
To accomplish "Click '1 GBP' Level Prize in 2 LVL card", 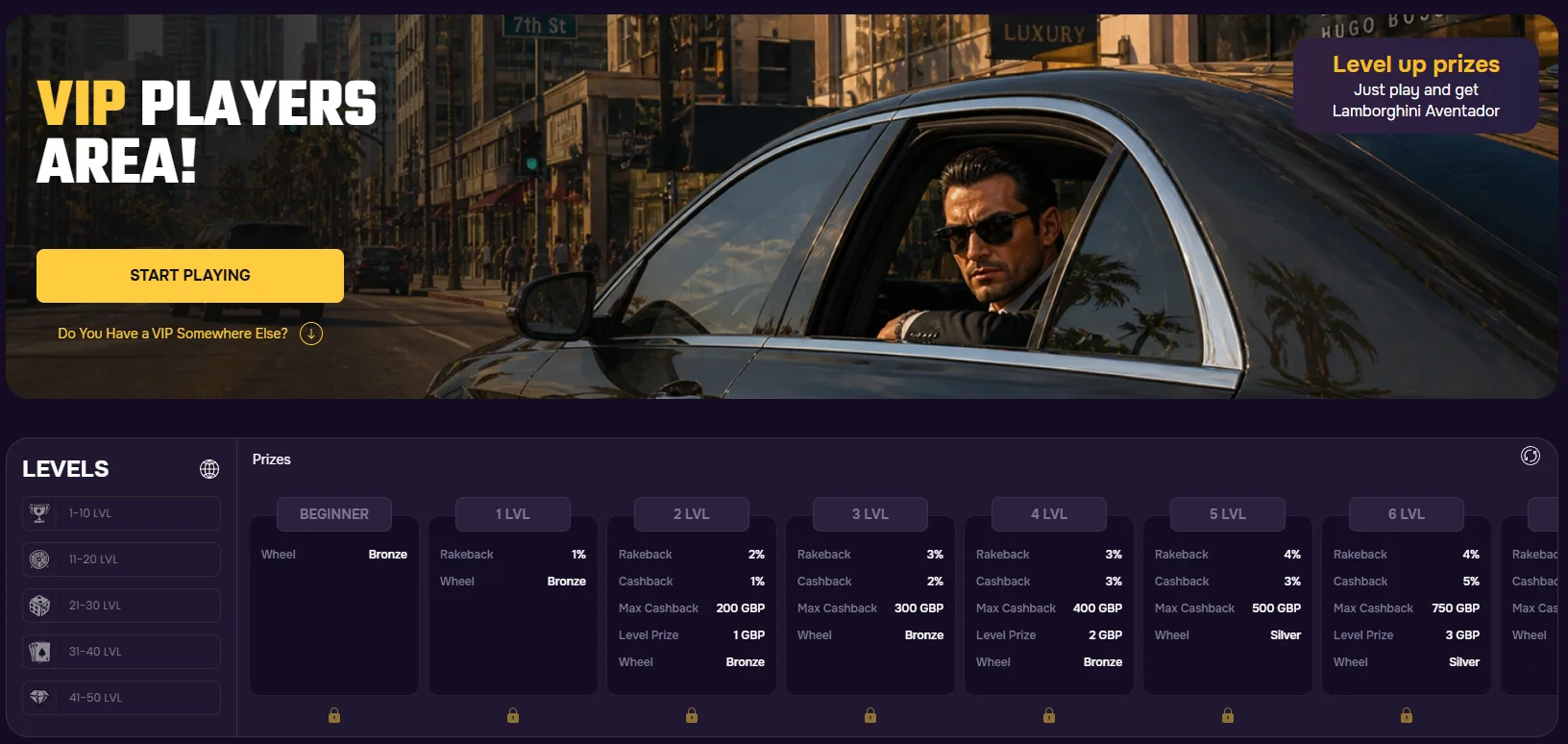I will tap(748, 635).
